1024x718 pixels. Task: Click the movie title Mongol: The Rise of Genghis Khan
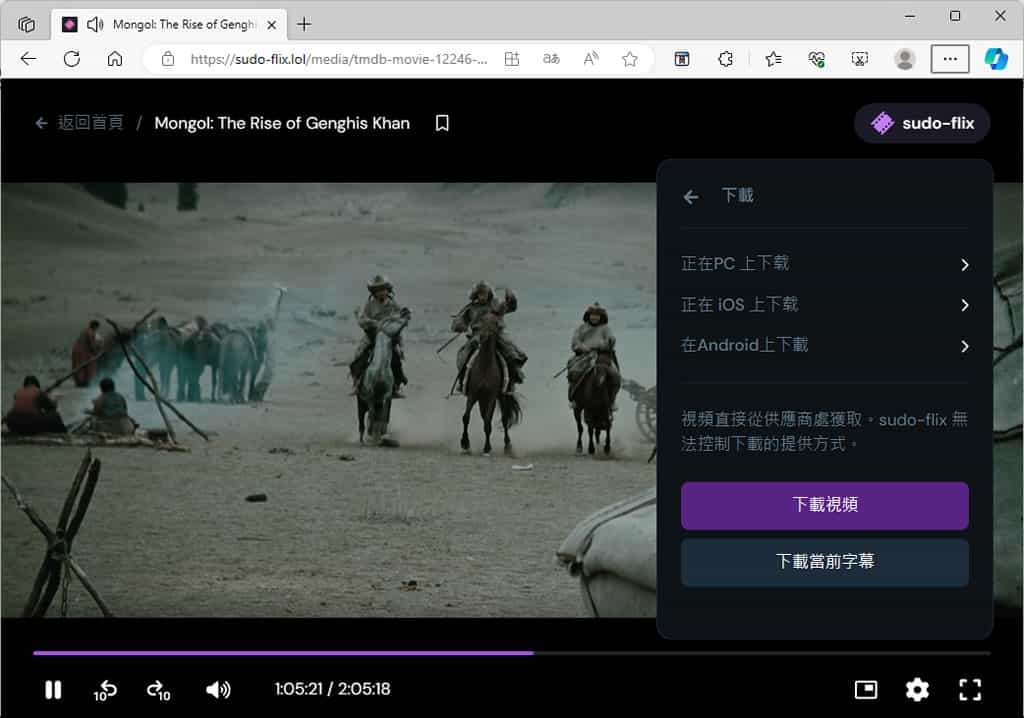pyautogui.click(x=282, y=123)
